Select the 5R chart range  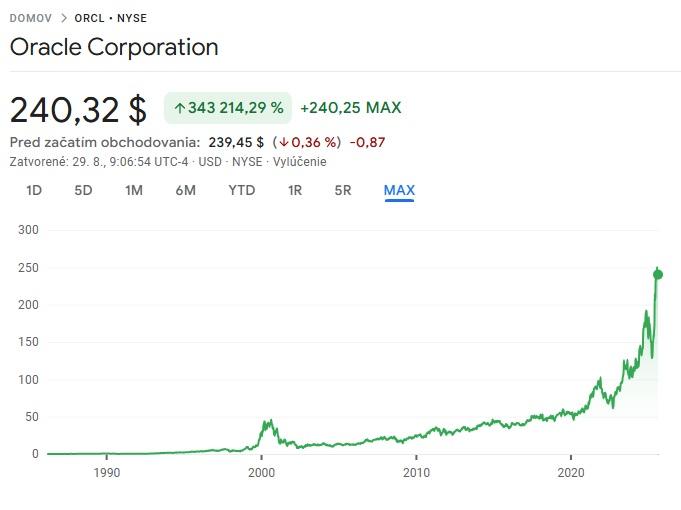pyautogui.click(x=343, y=190)
